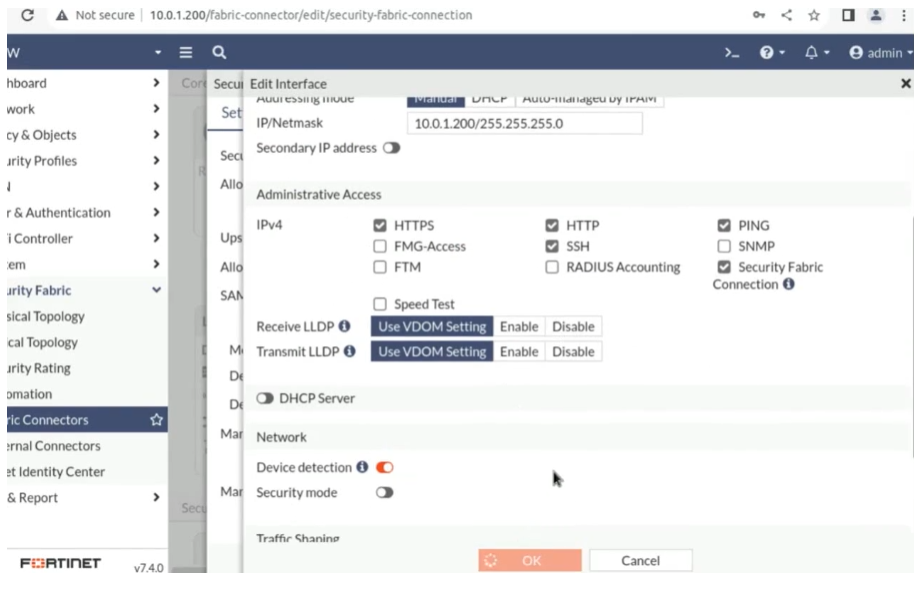The image size is (919, 600).
Task: Launch the CLI console icon
Action: [x=731, y=53]
